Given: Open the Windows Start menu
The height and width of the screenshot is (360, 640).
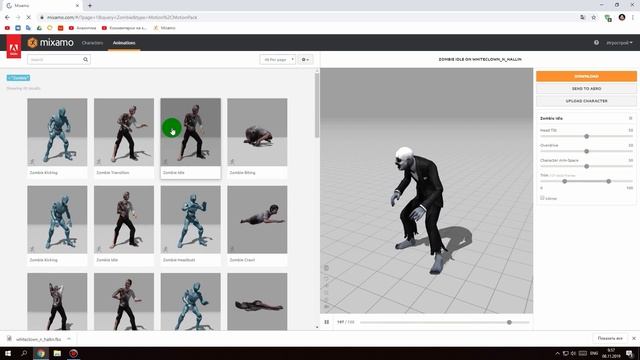Looking at the screenshot, I should (8, 353).
